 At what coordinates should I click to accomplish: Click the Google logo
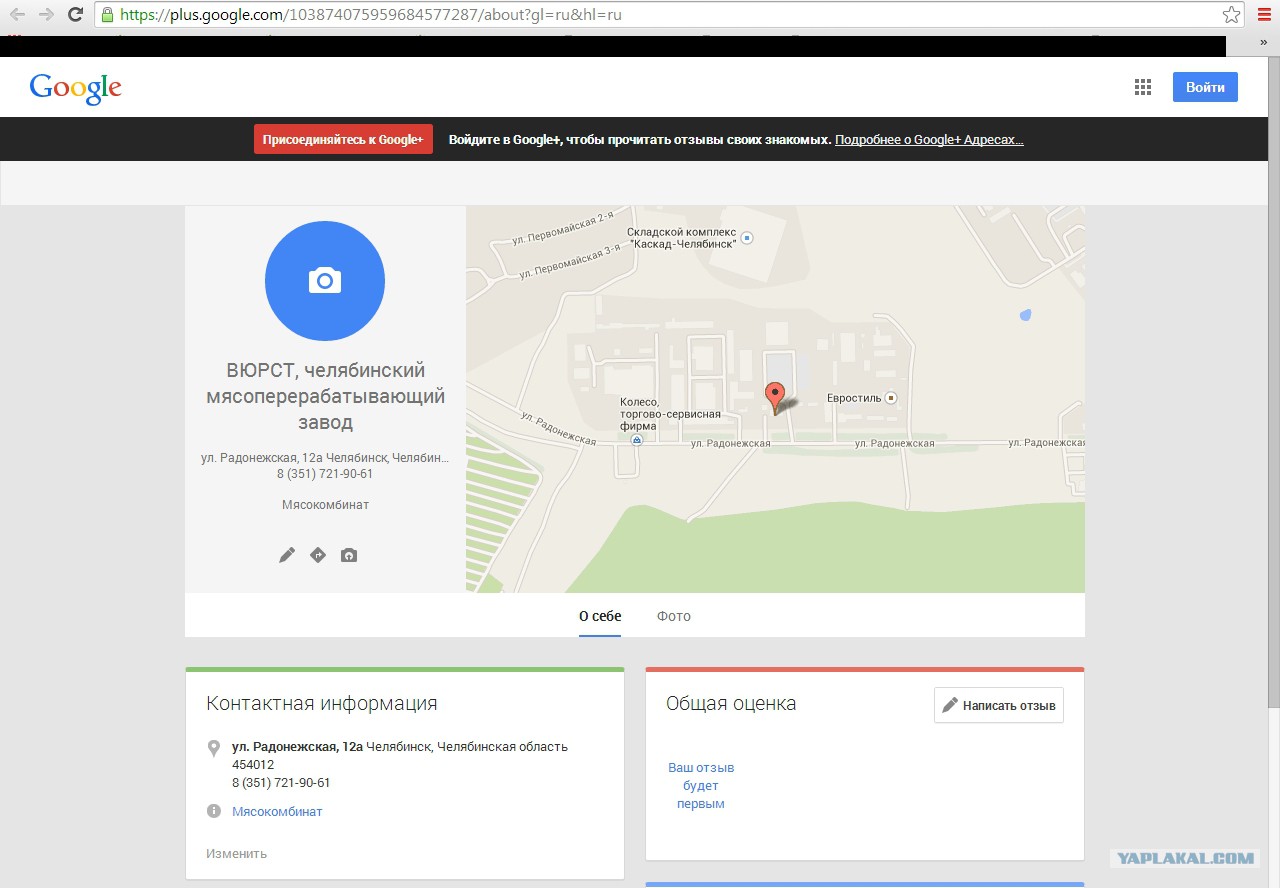coord(76,88)
